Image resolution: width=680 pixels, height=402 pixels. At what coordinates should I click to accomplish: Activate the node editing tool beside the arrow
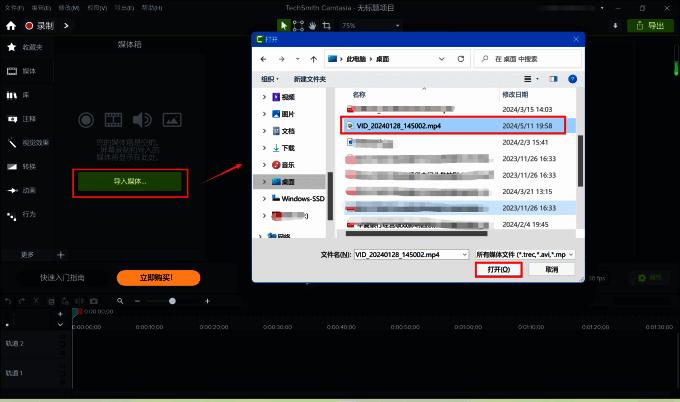pyautogui.click(x=298, y=26)
